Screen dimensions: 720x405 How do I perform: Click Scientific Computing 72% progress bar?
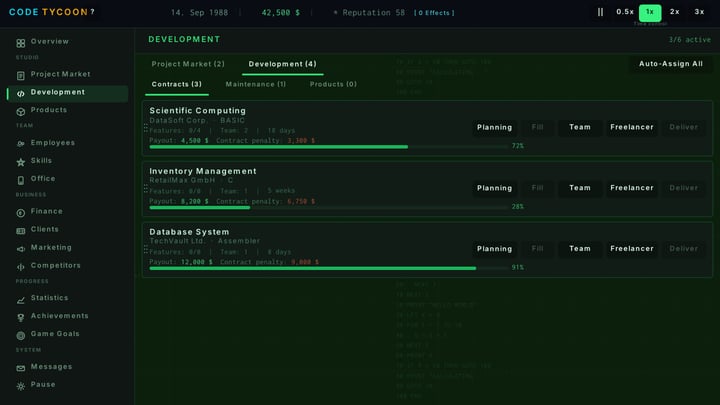point(328,147)
